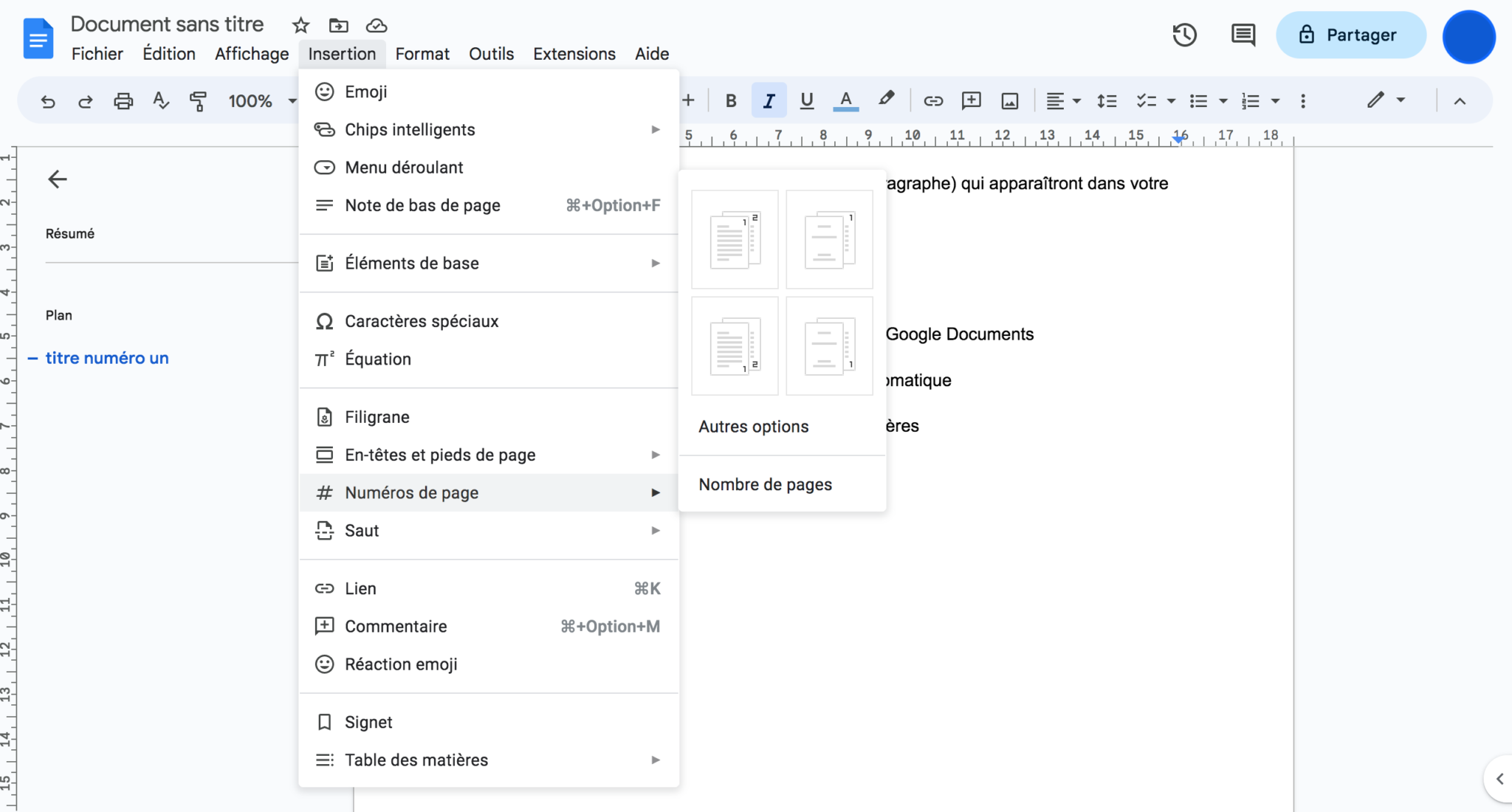Select Nombre de pages from submenu
The image size is (1512, 812).
pos(765,484)
